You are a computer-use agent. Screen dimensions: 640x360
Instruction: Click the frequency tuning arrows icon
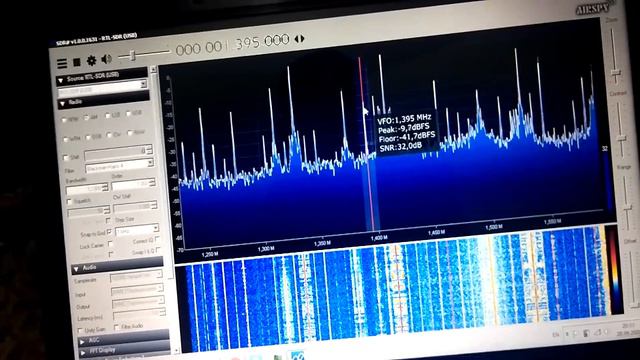pos(299,39)
